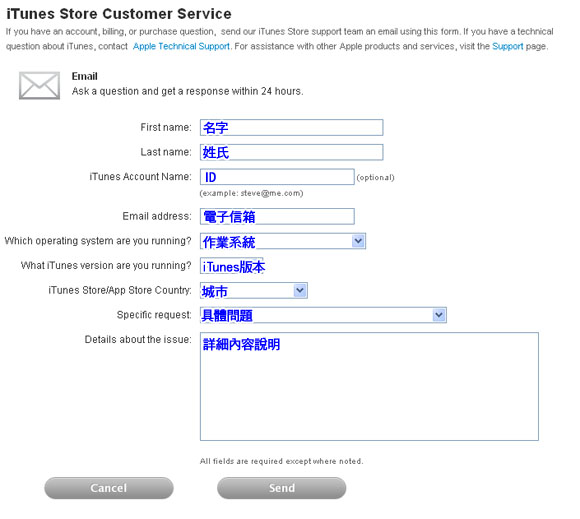Open the operating system dropdown arrow
The height and width of the screenshot is (519, 580).
tap(358, 241)
